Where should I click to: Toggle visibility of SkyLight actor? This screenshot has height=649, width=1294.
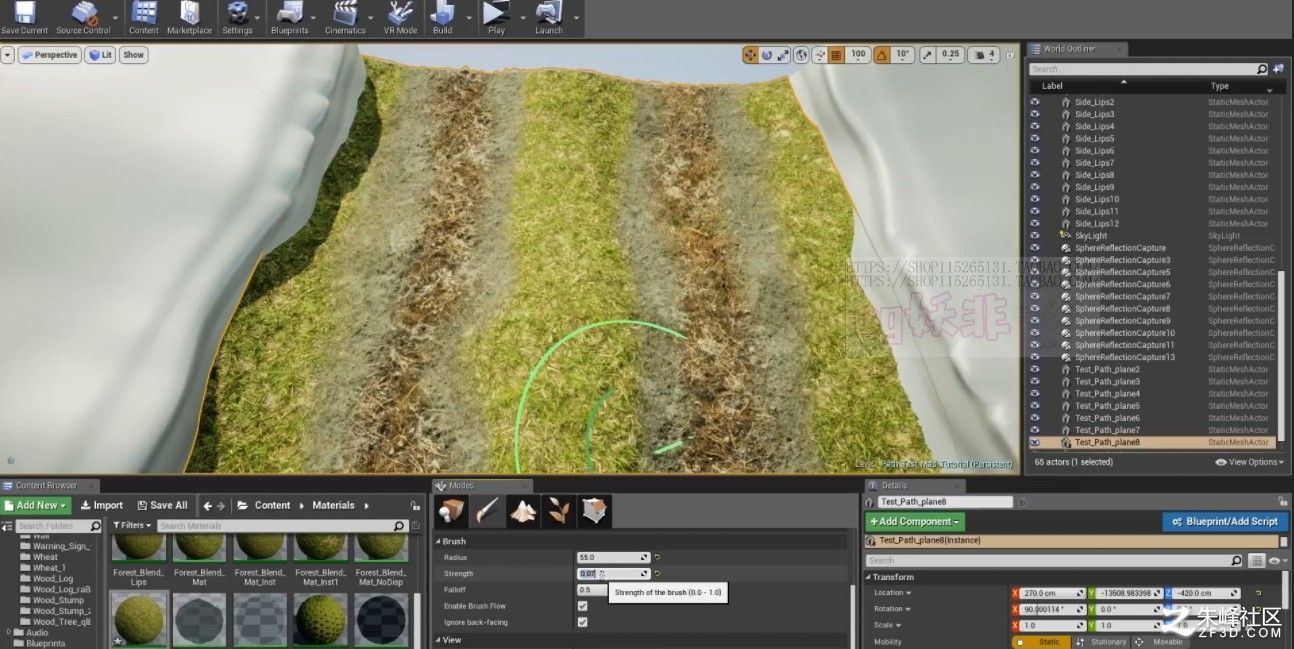click(1035, 236)
